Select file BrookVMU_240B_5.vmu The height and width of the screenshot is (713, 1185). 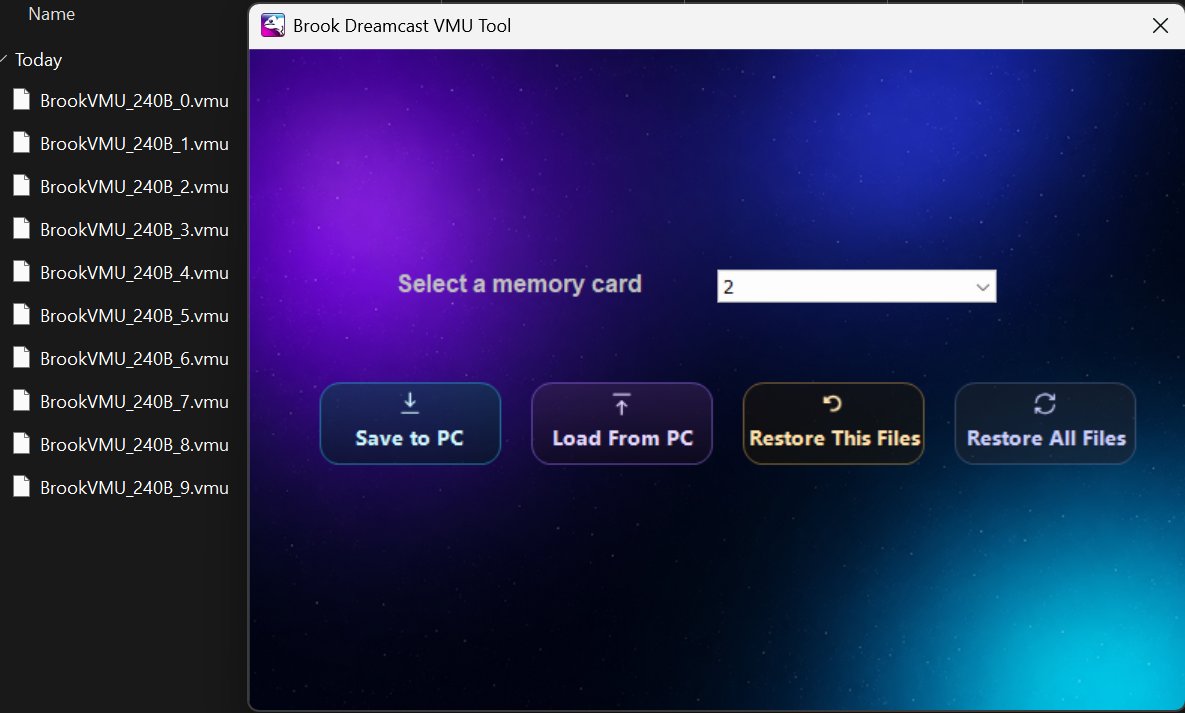click(x=121, y=316)
